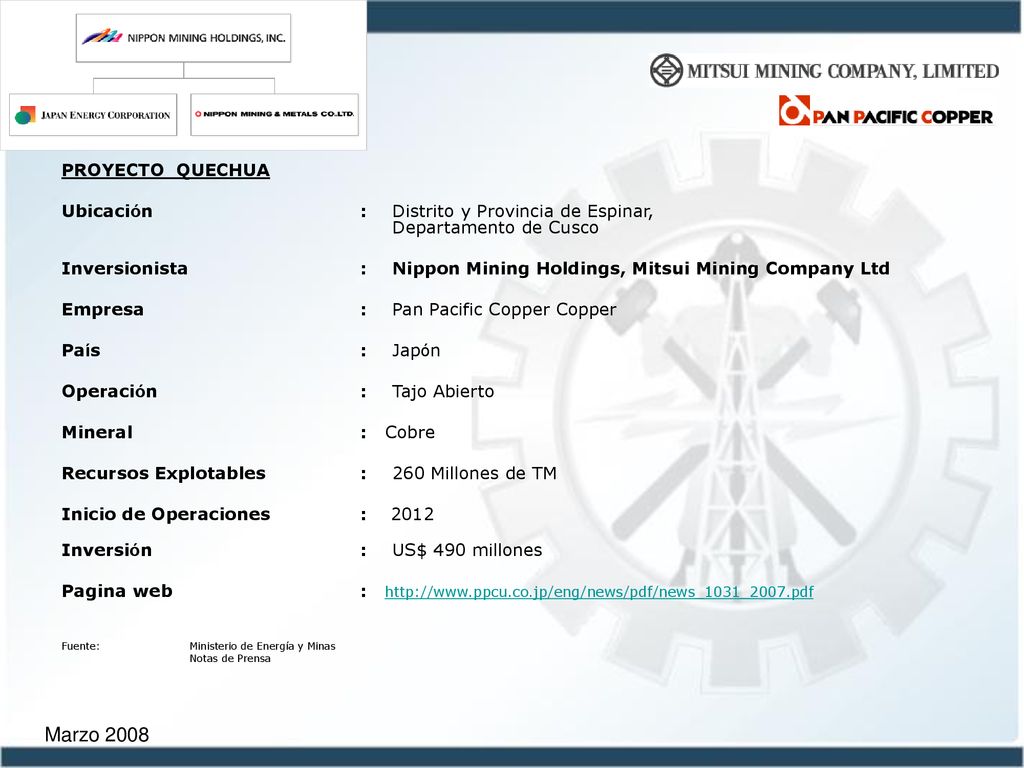Click the value '260 Millones de TM'
Screen dimensions: 1024x768
[x=475, y=473]
